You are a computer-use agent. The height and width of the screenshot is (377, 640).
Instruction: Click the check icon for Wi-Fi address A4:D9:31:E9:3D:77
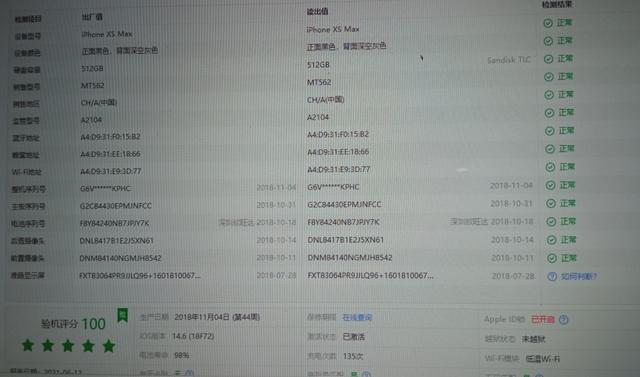pos(550,167)
